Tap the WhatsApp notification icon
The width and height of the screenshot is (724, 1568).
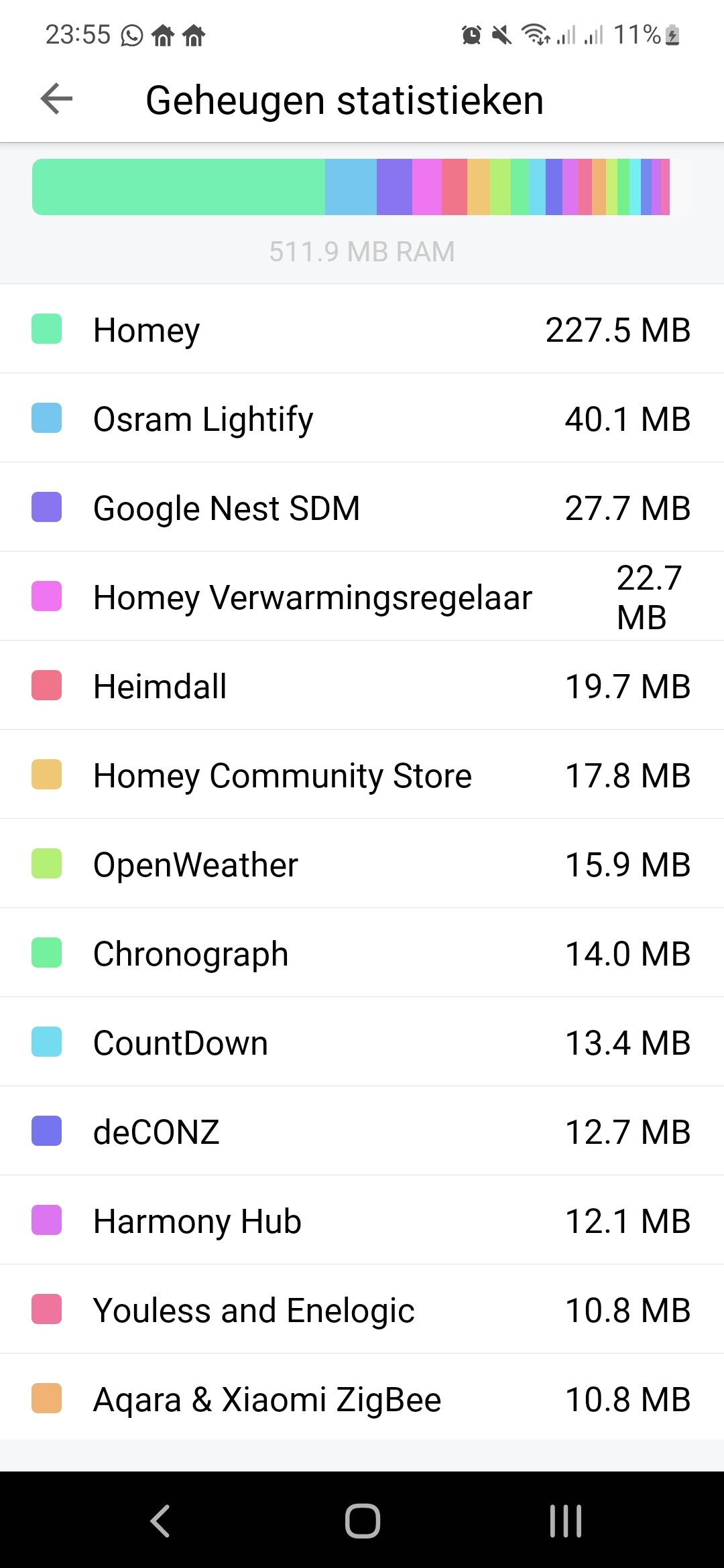(x=132, y=35)
